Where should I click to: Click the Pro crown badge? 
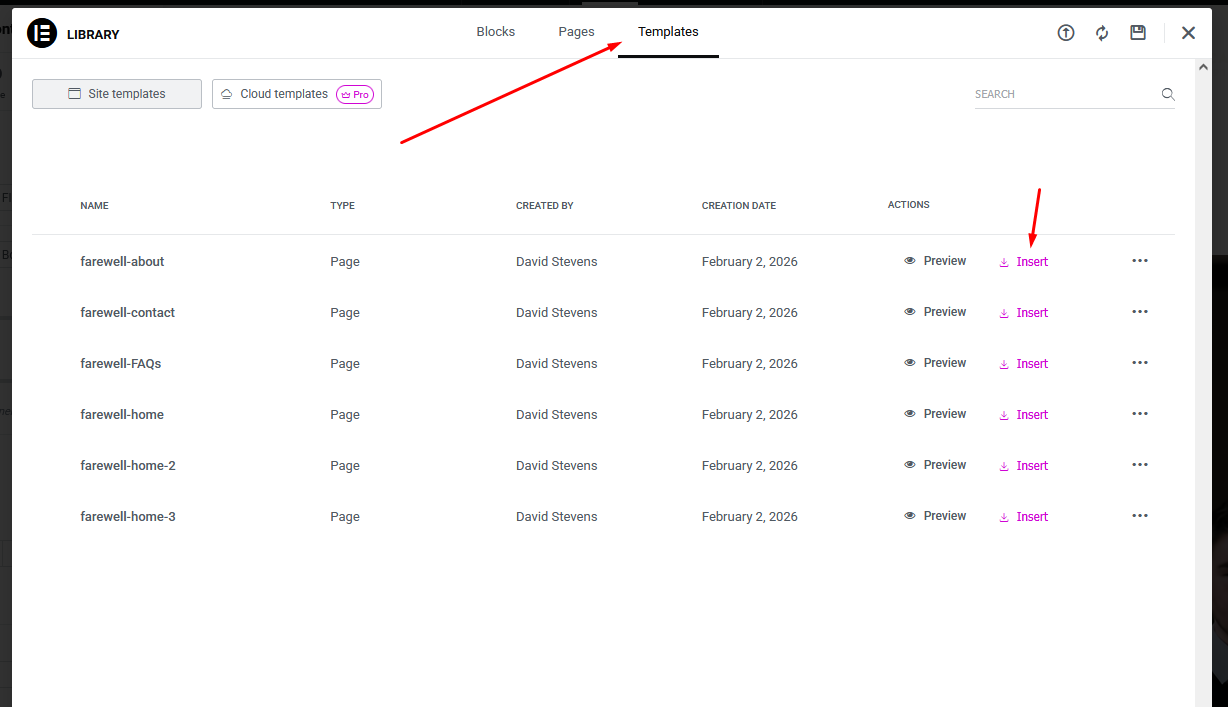point(355,95)
